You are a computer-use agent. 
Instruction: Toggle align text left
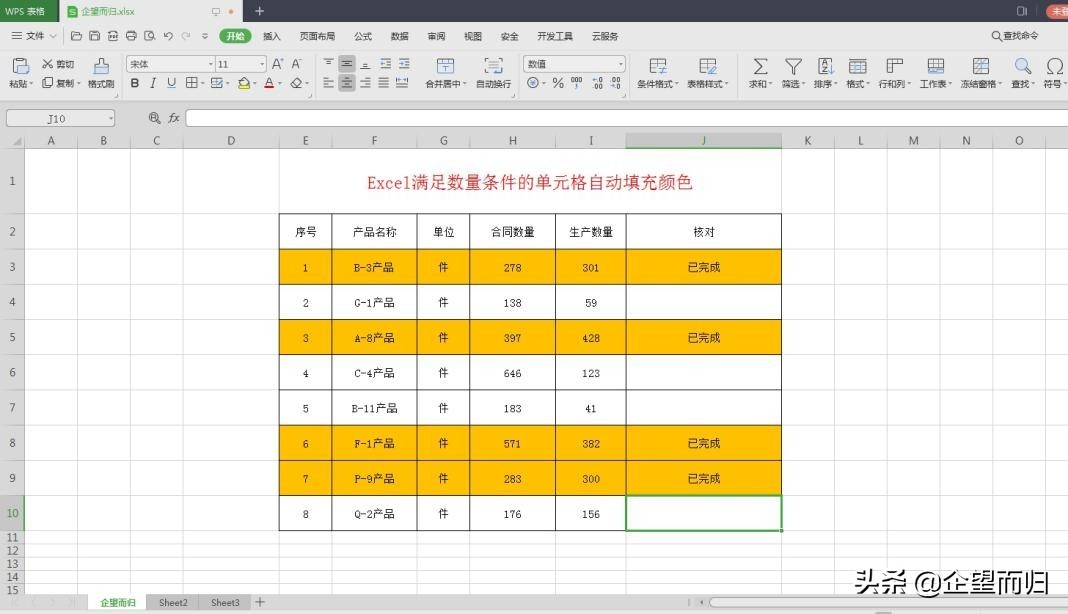click(328, 83)
